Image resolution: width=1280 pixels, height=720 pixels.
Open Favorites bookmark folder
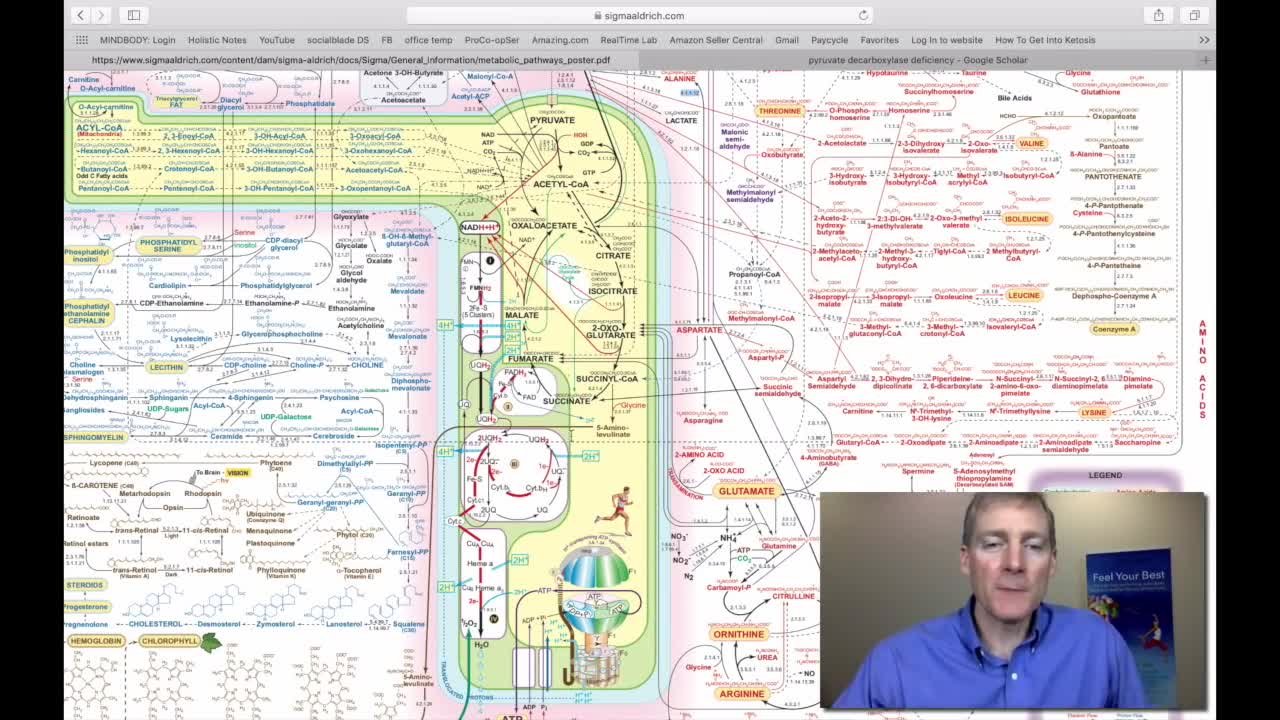(x=880, y=40)
